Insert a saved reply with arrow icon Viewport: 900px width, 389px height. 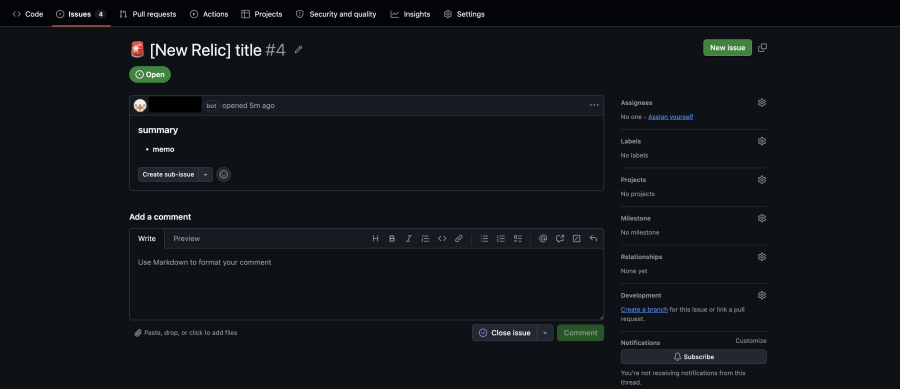click(593, 239)
